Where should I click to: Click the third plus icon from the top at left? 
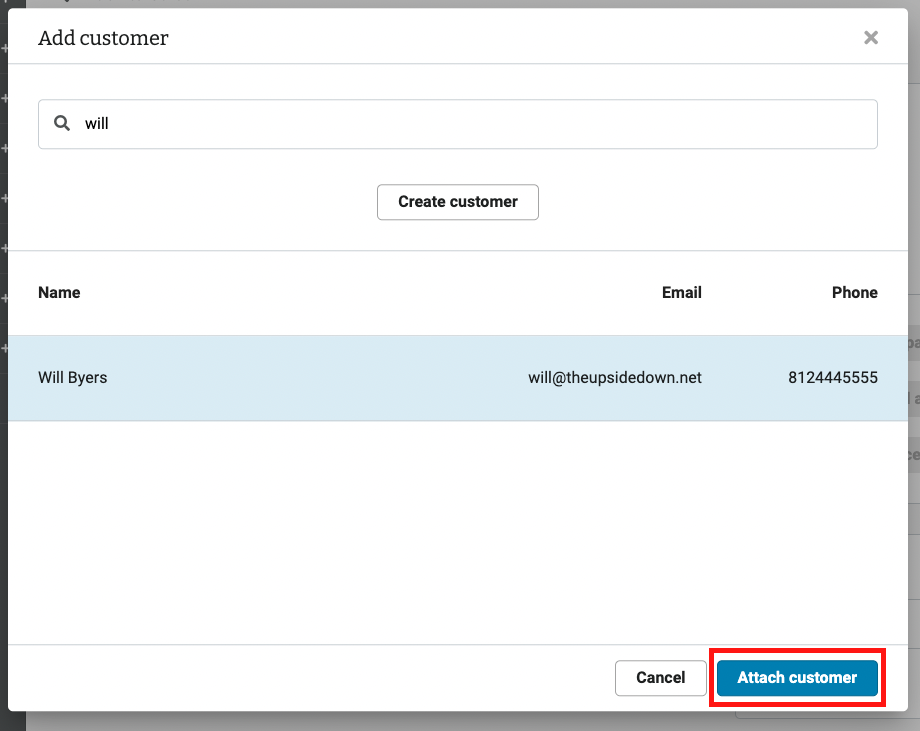click(4, 148)
